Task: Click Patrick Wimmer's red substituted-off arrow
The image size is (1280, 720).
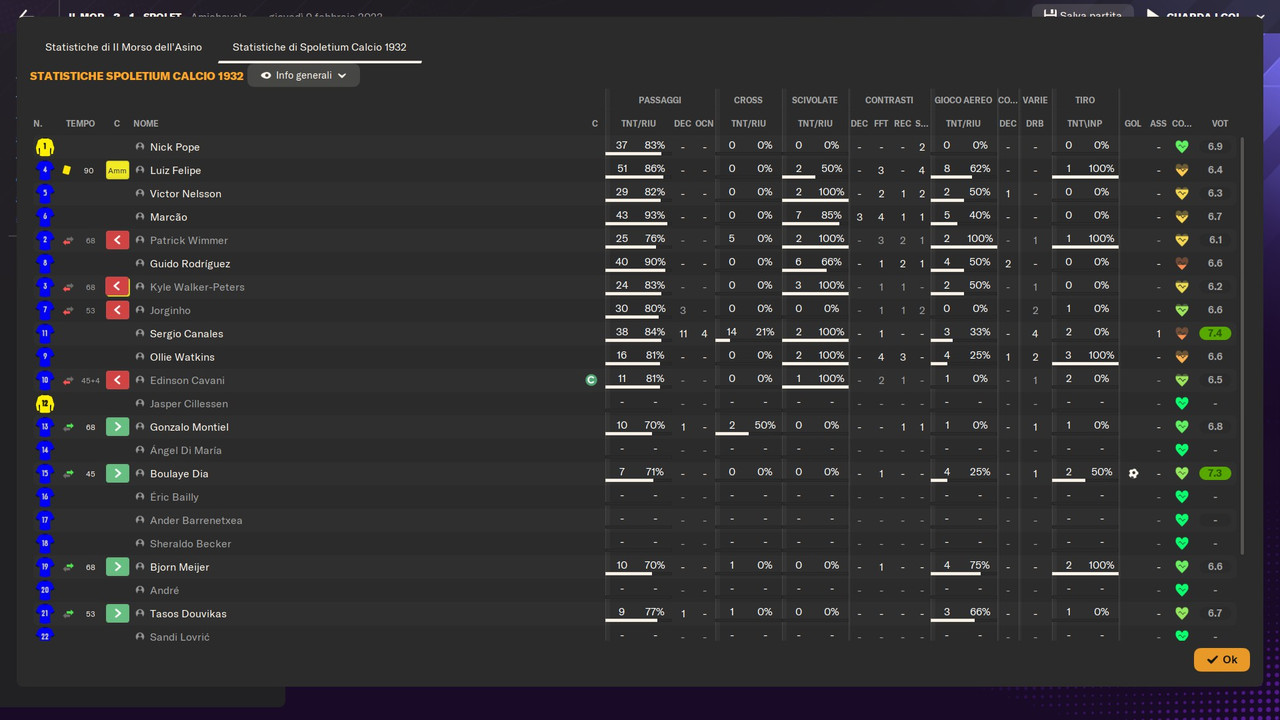Action: tap(117, 240)
